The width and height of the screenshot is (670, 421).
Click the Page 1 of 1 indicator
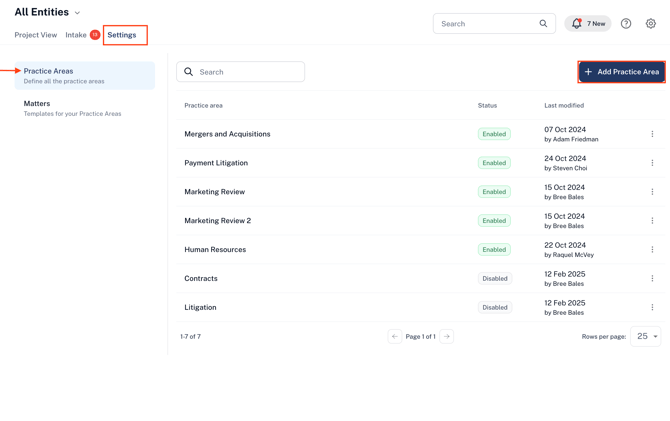[x=420, y=336]
